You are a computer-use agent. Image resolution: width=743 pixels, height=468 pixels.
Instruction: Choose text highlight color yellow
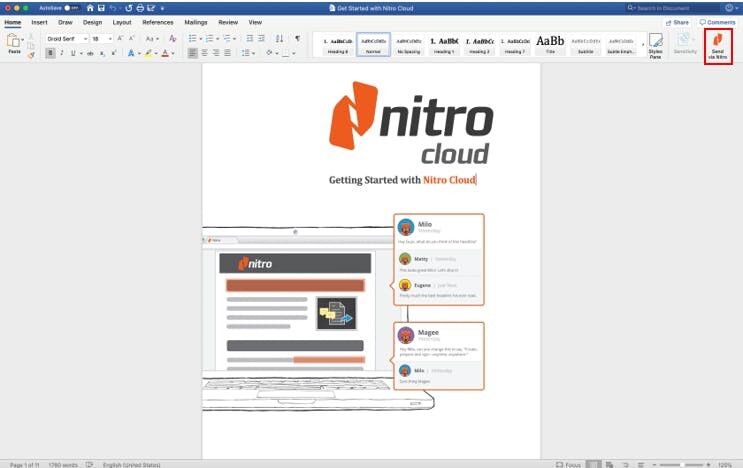[x=149, y=53]
